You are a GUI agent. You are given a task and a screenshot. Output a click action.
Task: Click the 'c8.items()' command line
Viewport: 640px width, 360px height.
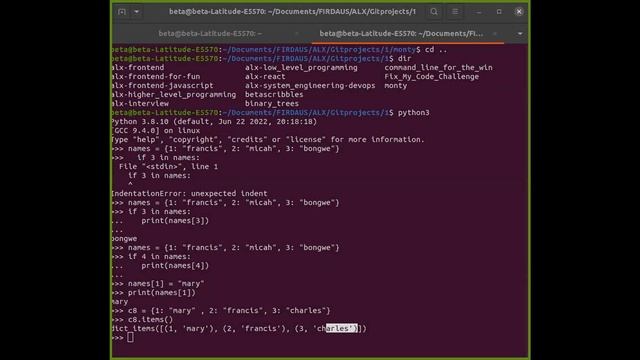pyautogui.click(x=150, y=320)
